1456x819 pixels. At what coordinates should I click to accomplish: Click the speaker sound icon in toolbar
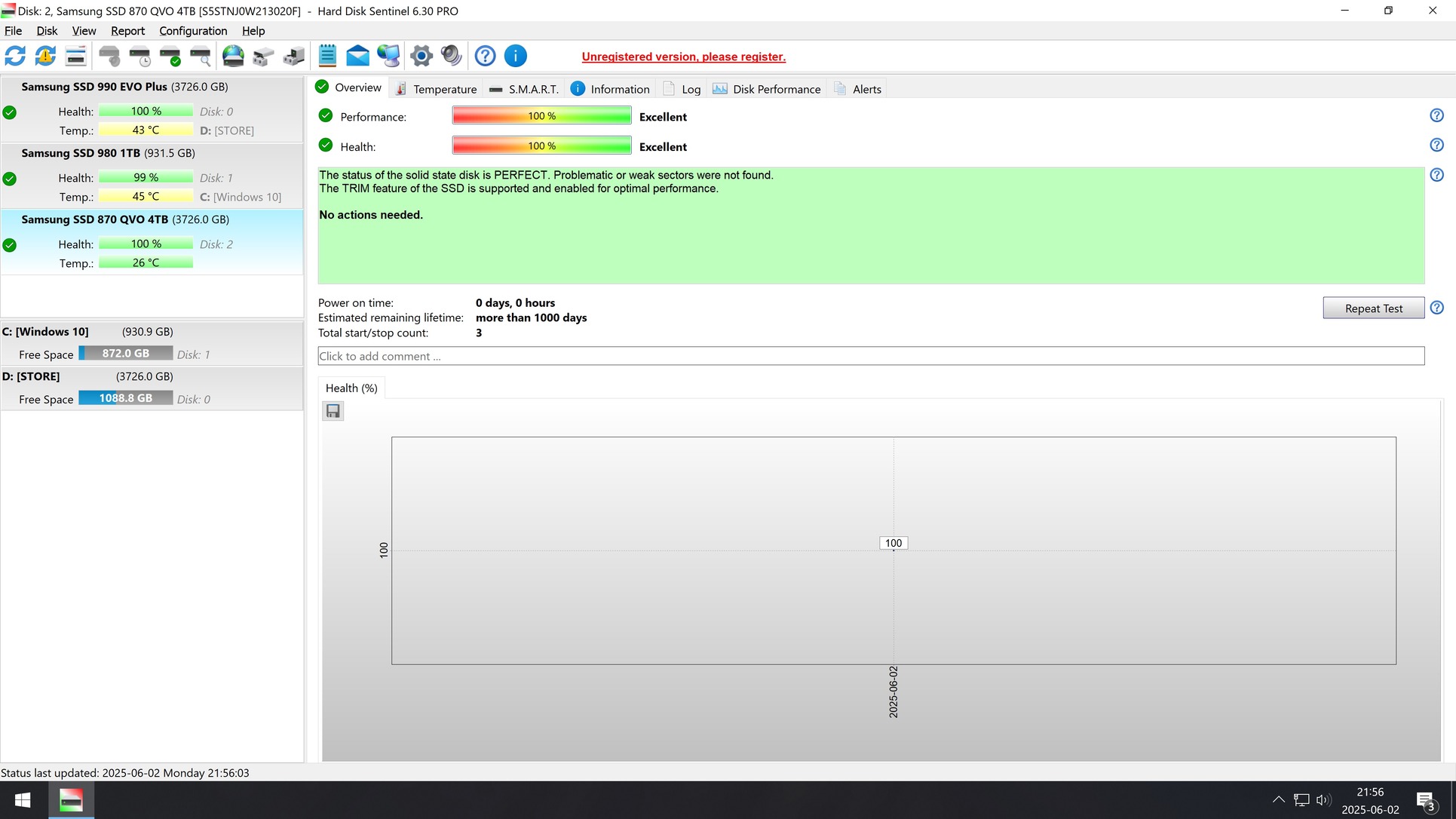(451, 56)
